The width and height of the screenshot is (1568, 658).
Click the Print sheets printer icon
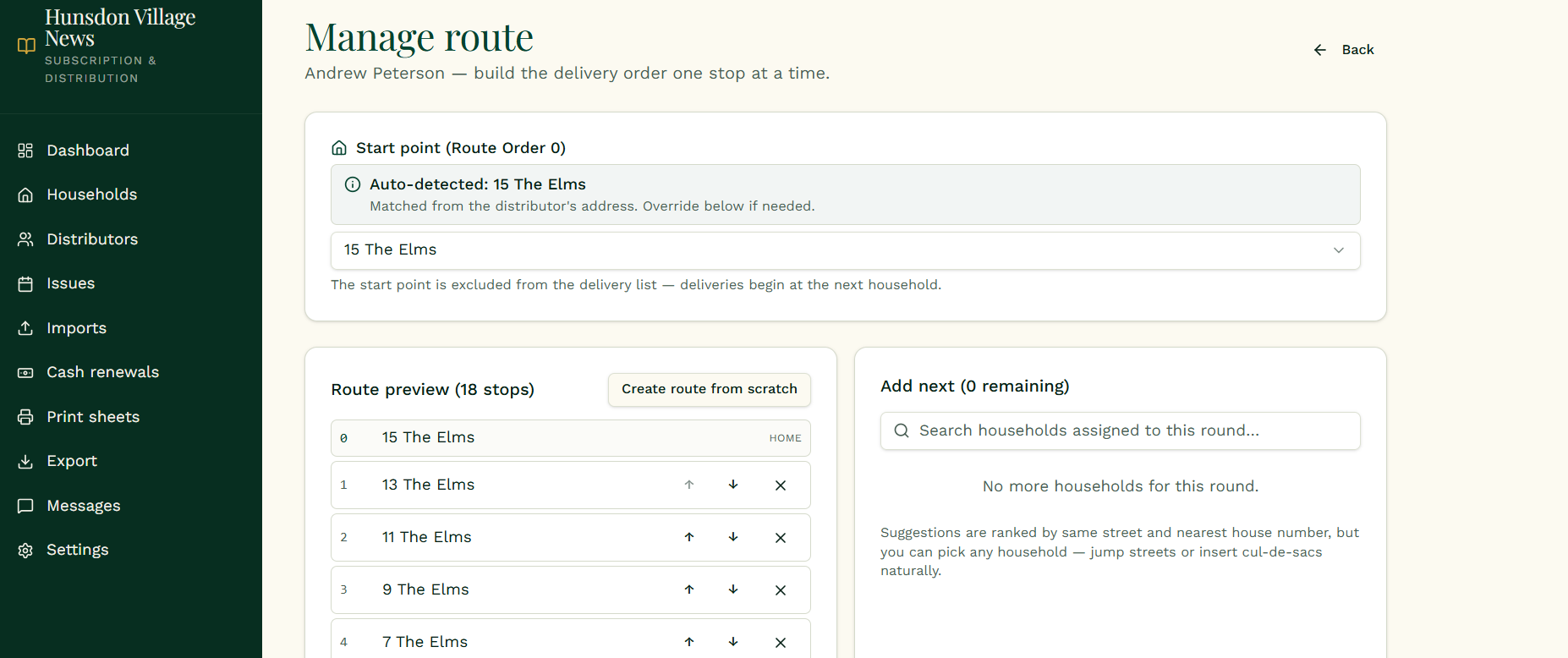point(25,417)
